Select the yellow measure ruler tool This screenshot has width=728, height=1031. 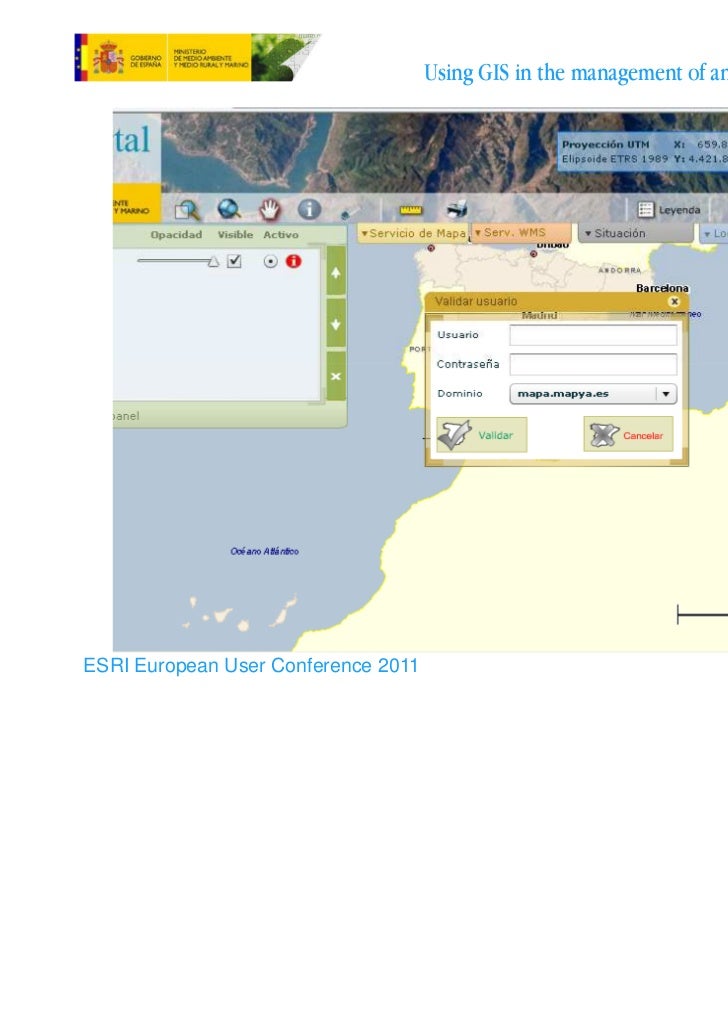coord(411,210)
